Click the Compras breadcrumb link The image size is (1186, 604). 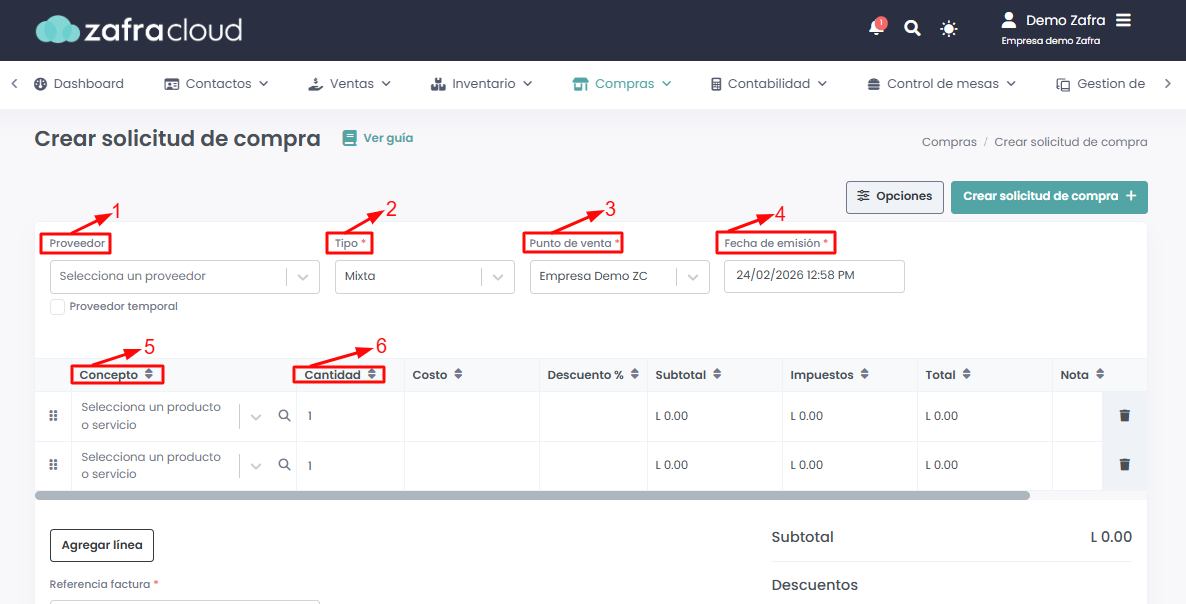949,142
